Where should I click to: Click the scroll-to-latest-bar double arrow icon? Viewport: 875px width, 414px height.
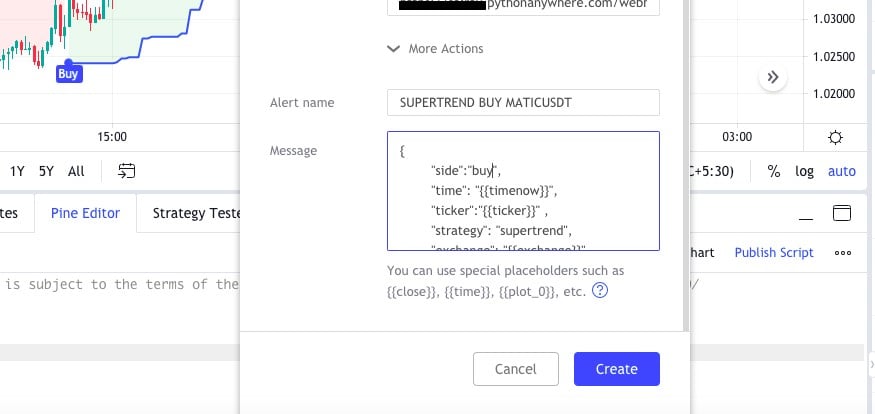click(x=773, y=77)
